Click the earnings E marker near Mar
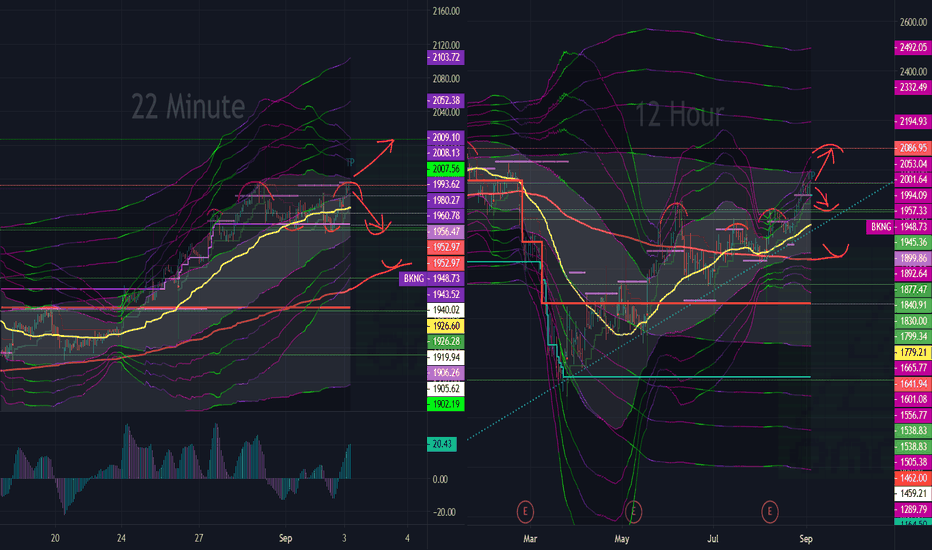 525,511
